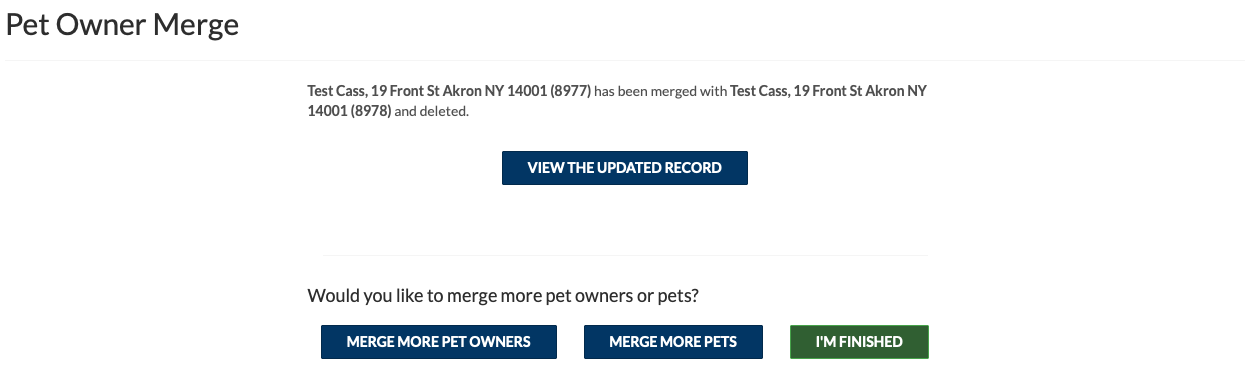Screen dimensions: 1258x368
Task: Choose Merge More Pet Owners button
Action: [x=438, y=342]
